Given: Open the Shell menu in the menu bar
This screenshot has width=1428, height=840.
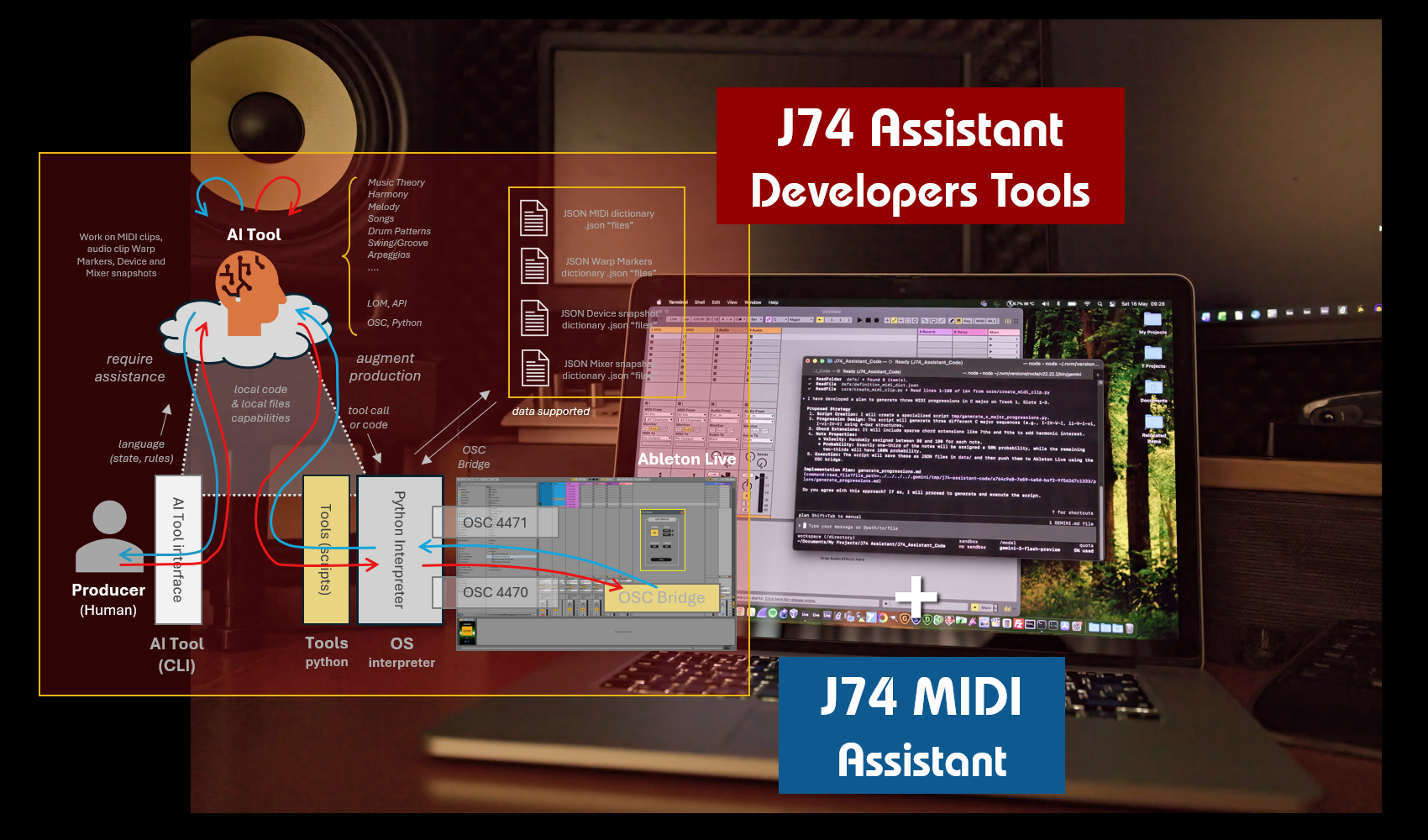Looking at the screenshot, I should click(x=700, y=302).
